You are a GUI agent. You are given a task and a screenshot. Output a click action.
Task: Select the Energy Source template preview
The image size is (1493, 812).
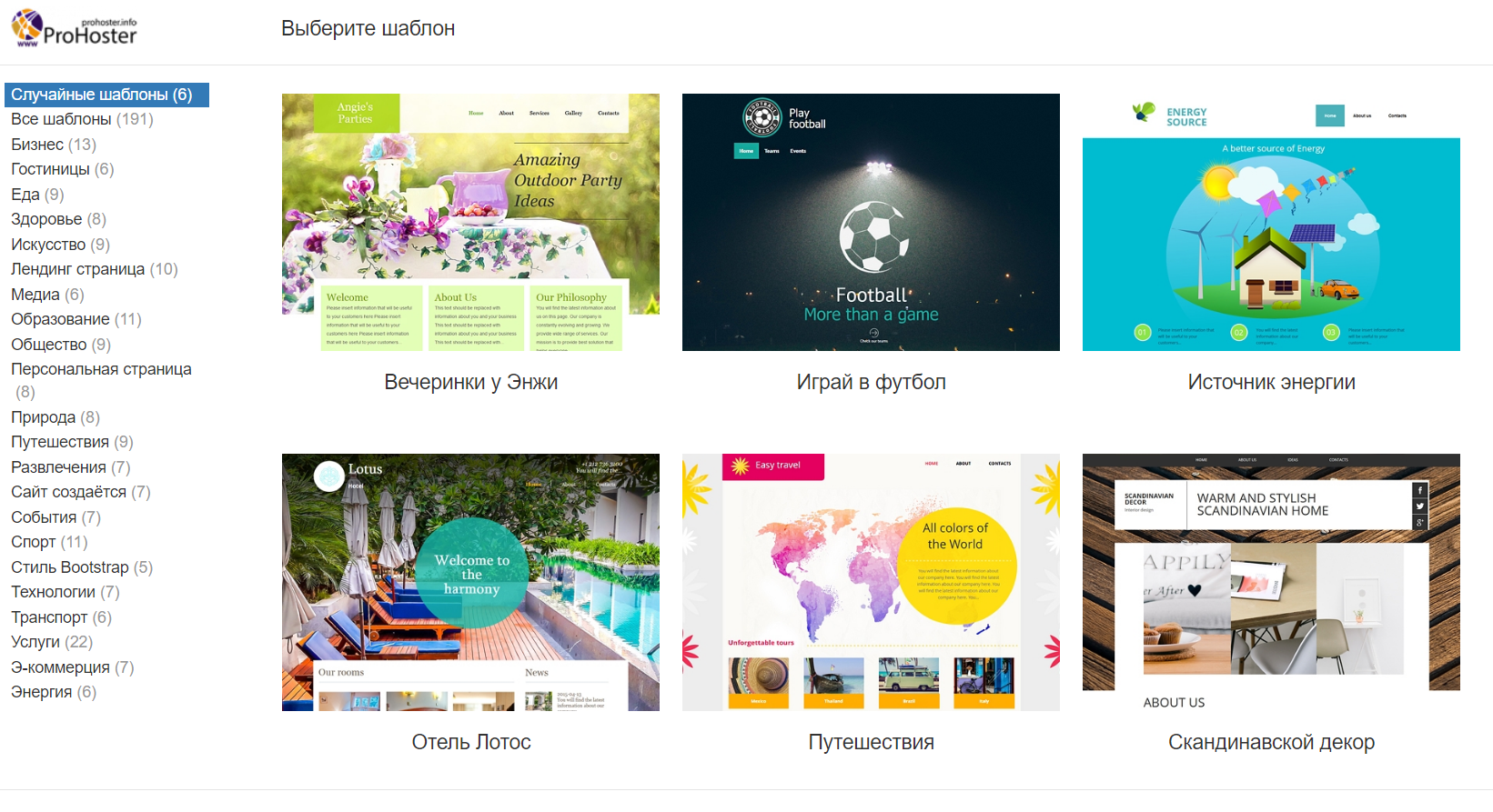click(1271, 222)
